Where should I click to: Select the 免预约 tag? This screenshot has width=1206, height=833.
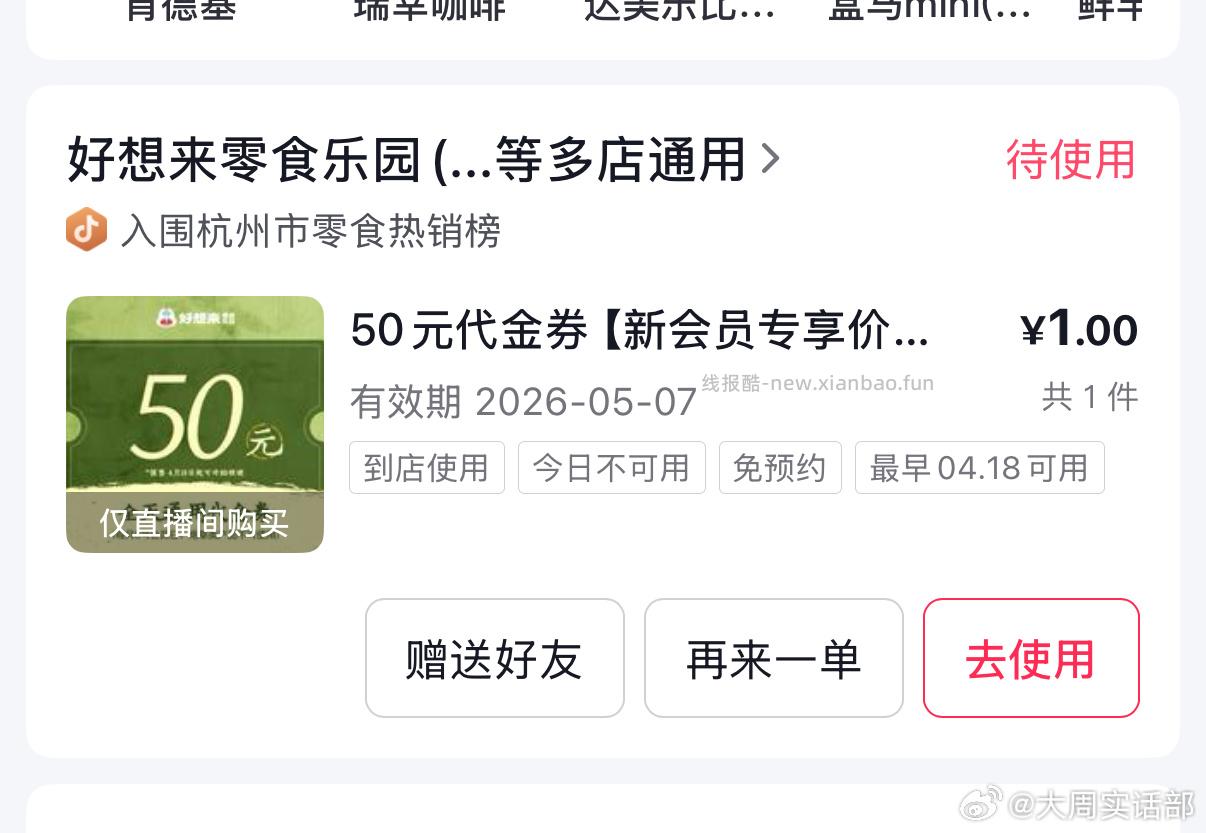click(x=780, y=468)
